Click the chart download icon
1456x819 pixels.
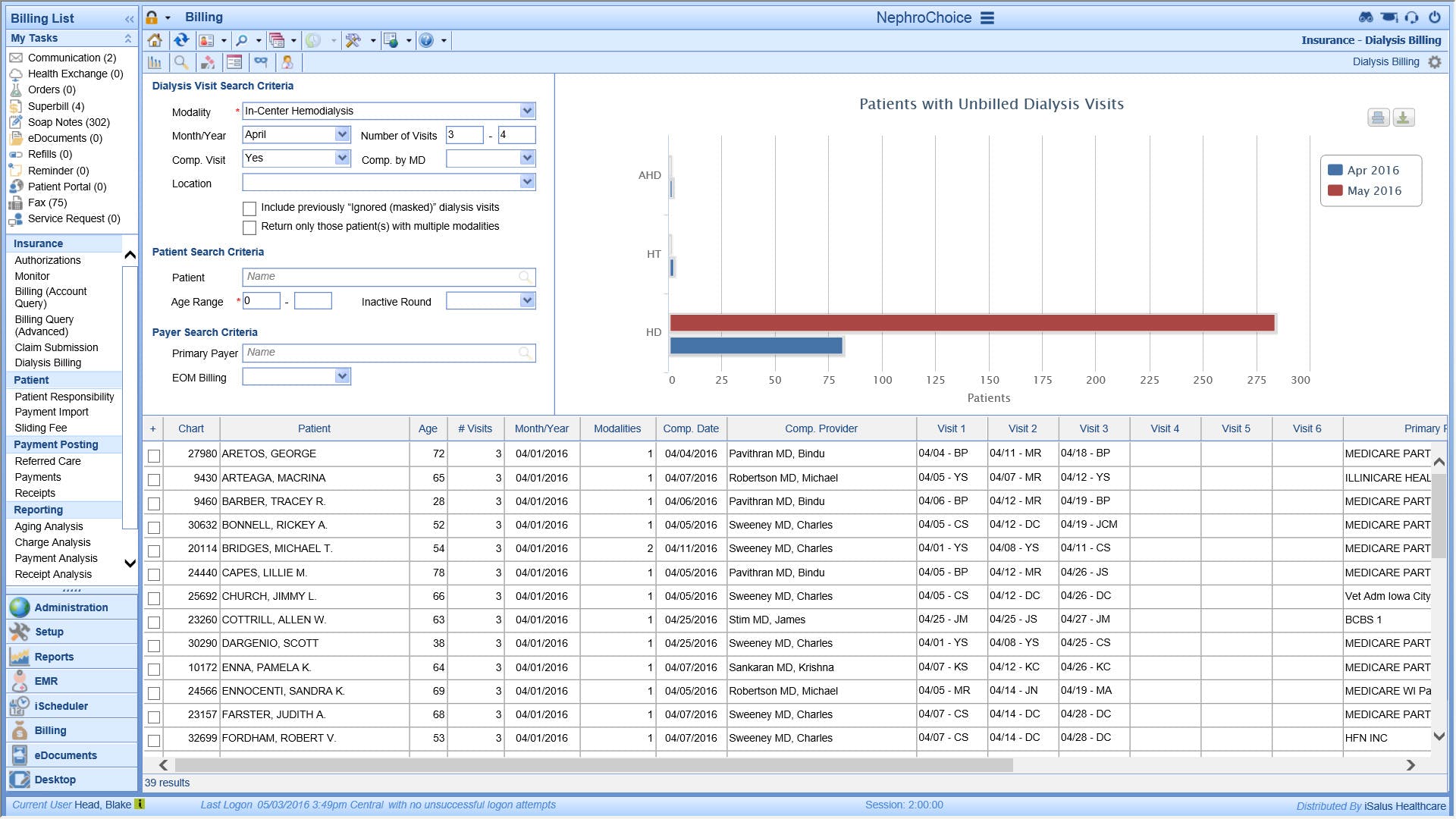click(x=1404, y=118)
